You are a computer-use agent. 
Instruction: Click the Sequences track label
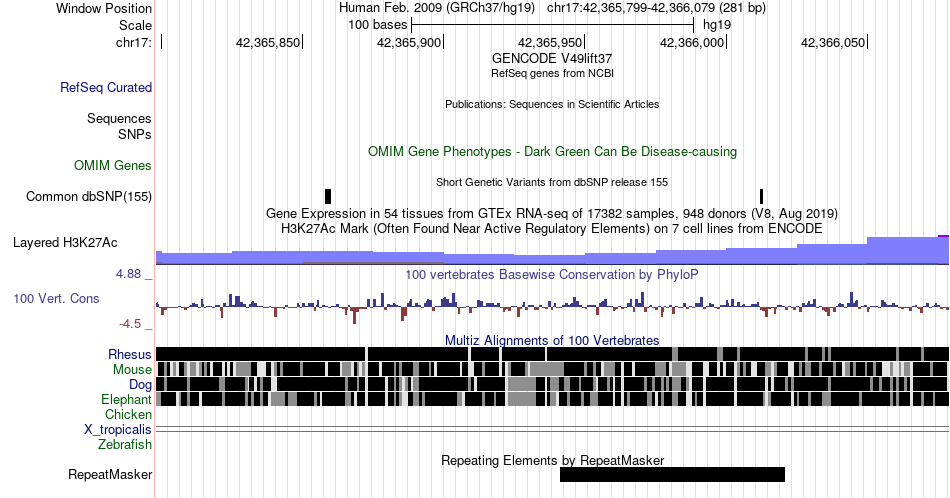pyautogui.click(x=119, y=118)
